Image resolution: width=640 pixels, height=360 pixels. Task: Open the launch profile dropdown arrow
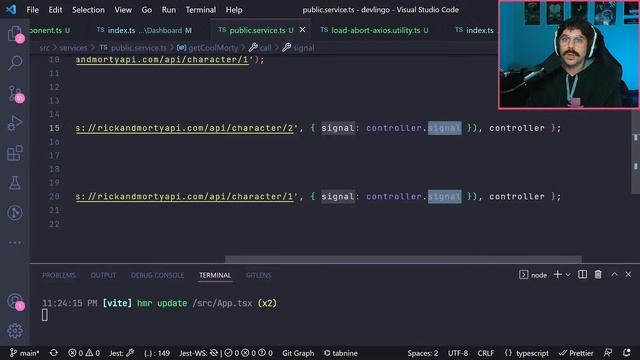click(568, 275)
